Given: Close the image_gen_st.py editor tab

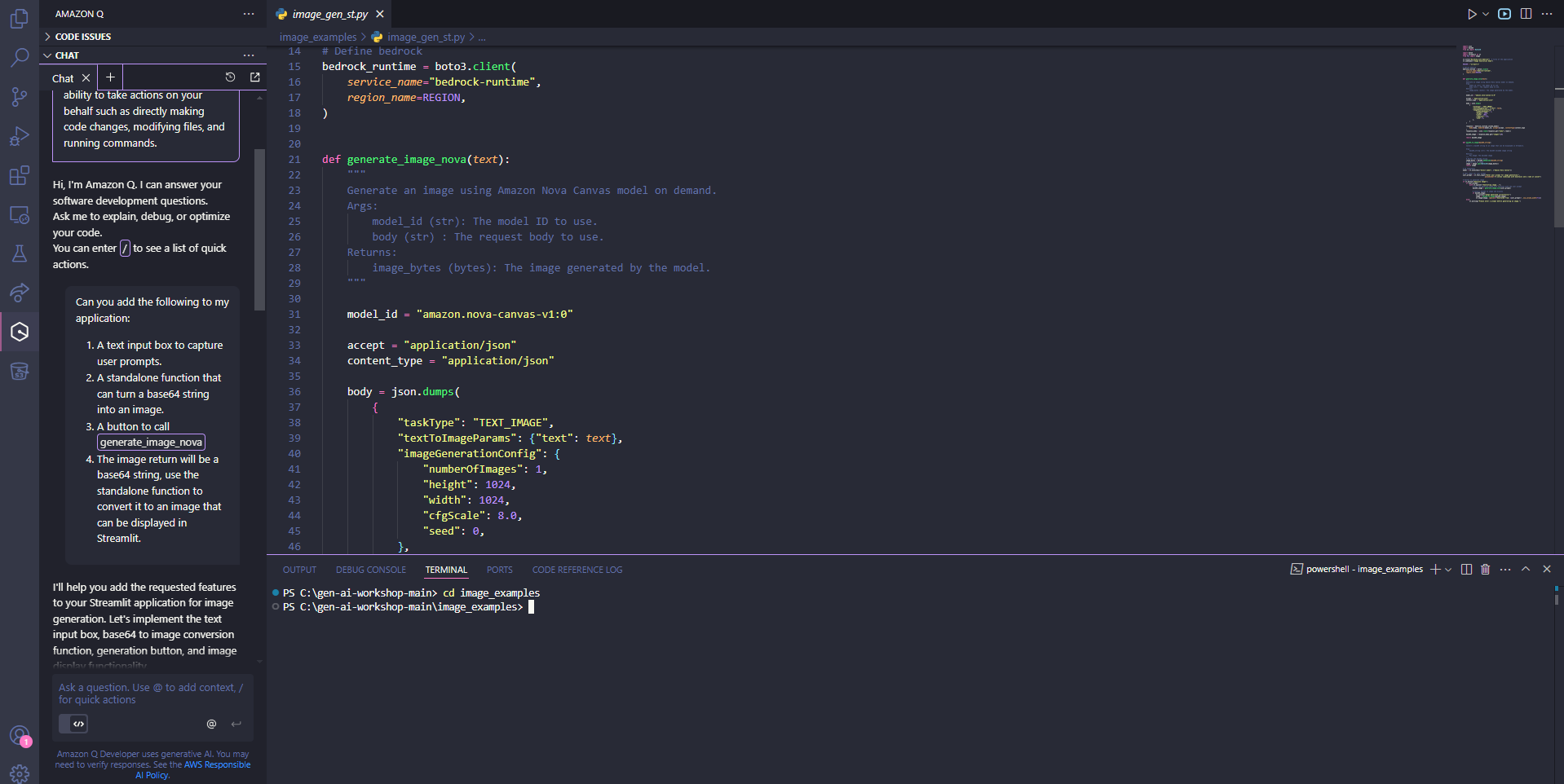Looking at the screenshot, I should point(380,14).
